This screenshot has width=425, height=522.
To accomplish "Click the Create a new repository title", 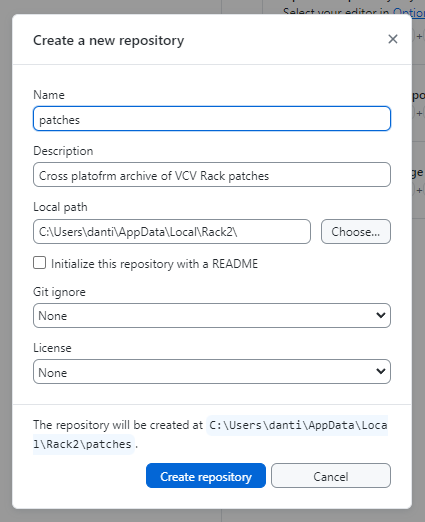I will point(108,40).
